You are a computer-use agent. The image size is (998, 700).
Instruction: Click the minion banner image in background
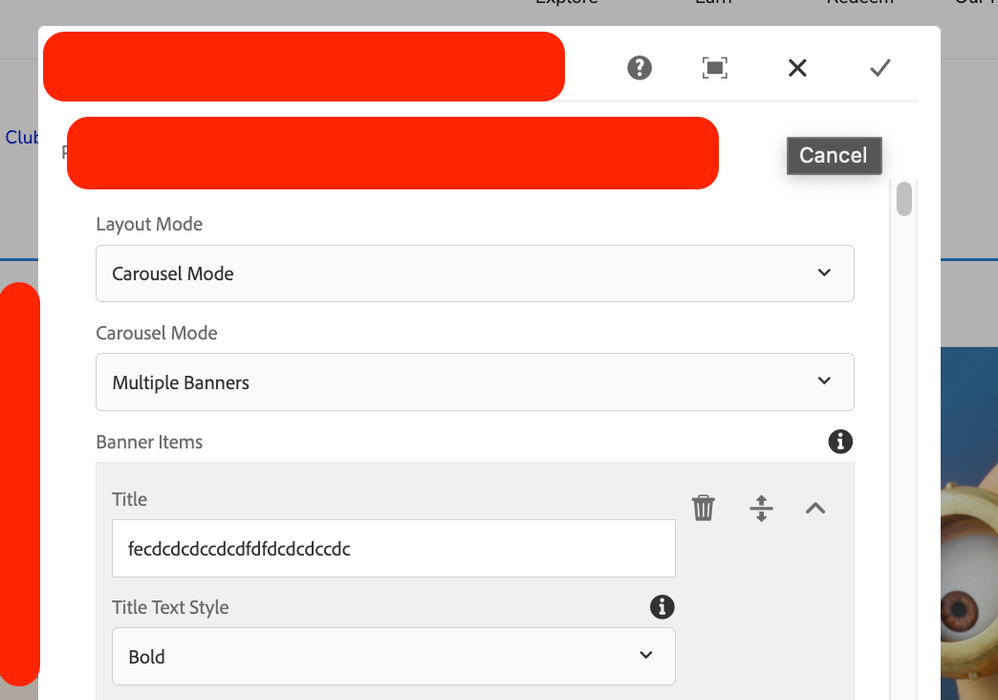point(968,520)
